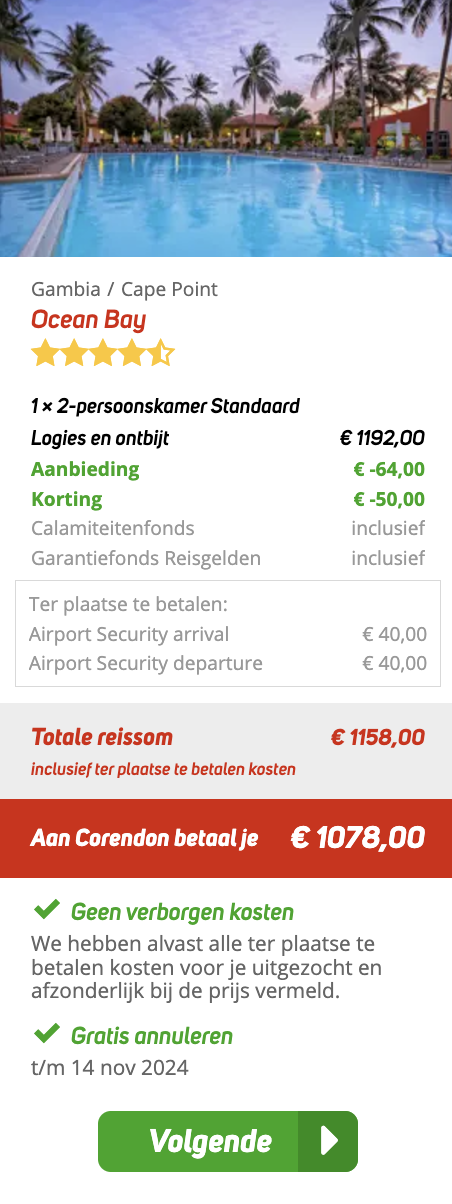Click the green checkmark beside Gratis annuleren

point(46,1034)
